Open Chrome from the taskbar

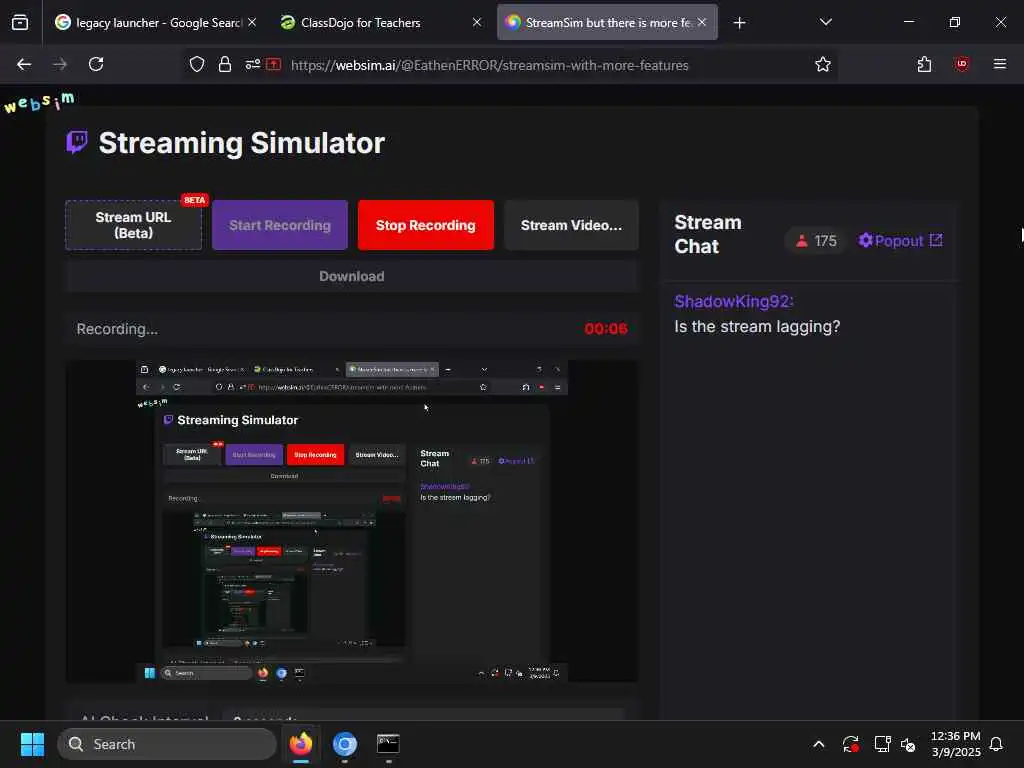[345, 744]
